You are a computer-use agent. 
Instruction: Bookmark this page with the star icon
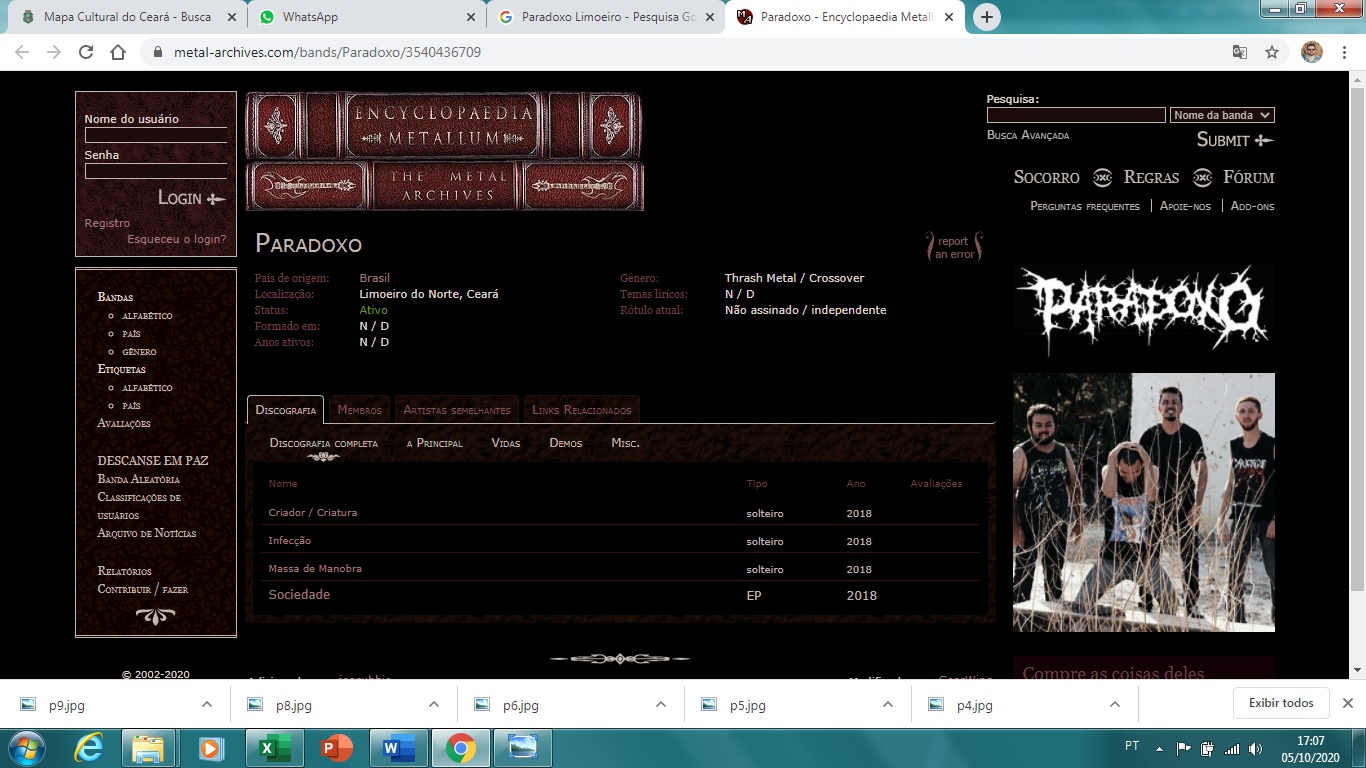pyautogui.click(x=1272, y=52)
